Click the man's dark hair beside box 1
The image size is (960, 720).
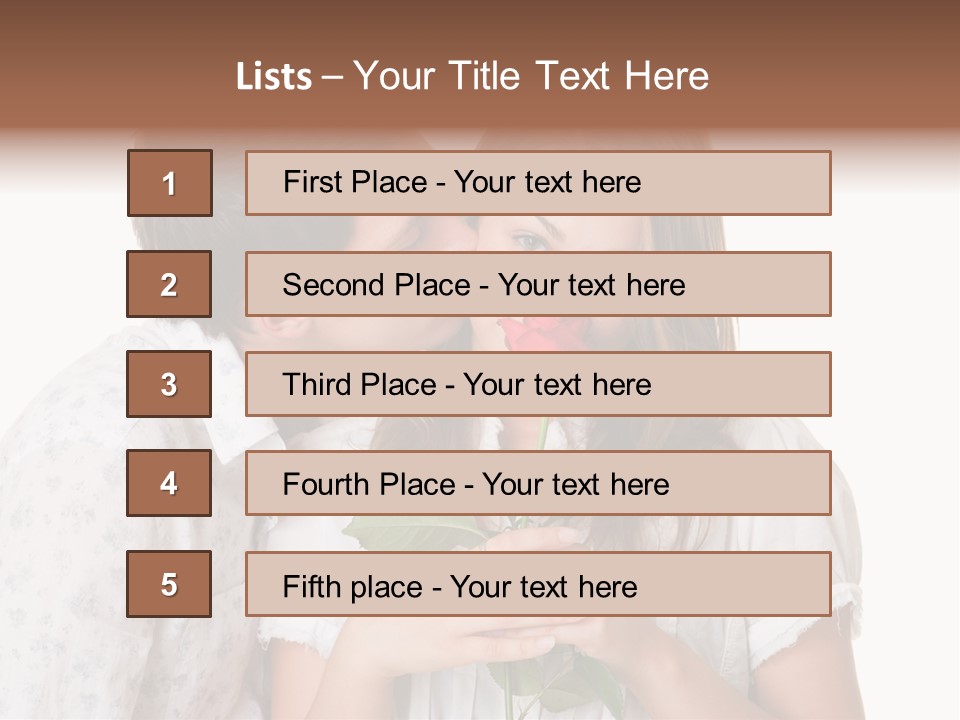[228, 227]
